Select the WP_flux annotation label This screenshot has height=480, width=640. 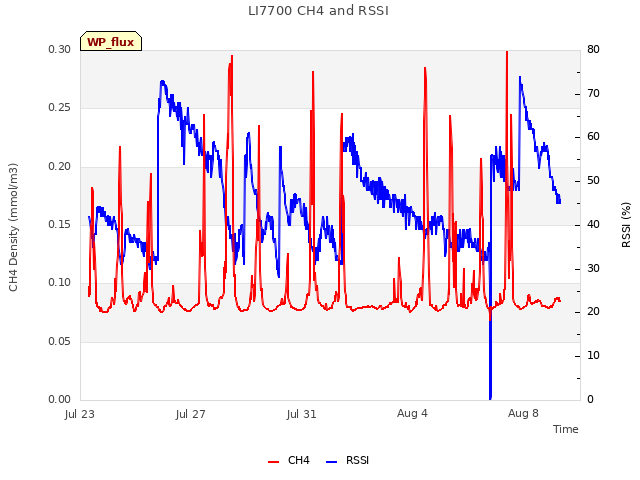coord(111,42)
